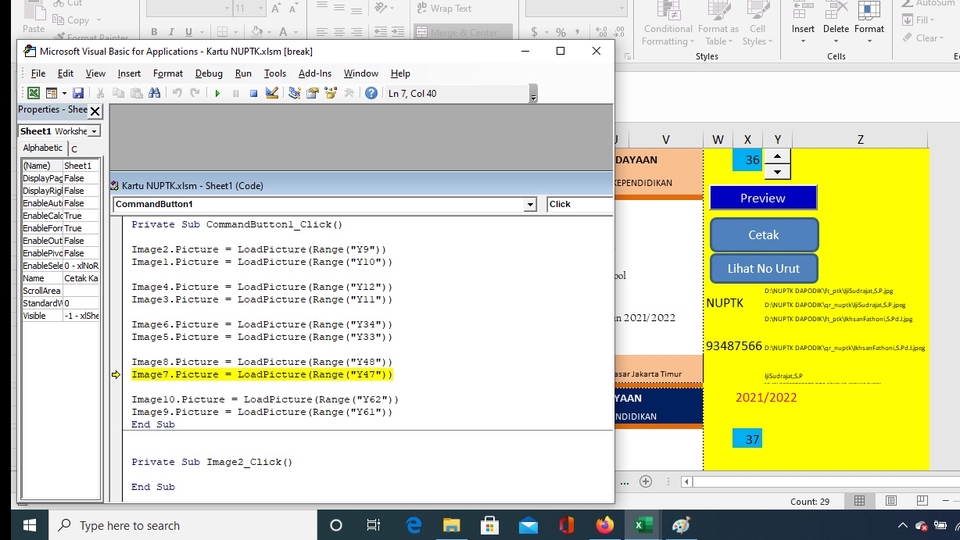Run the macro with the green play icon
The image size is (960, 540).
(217, 93)
